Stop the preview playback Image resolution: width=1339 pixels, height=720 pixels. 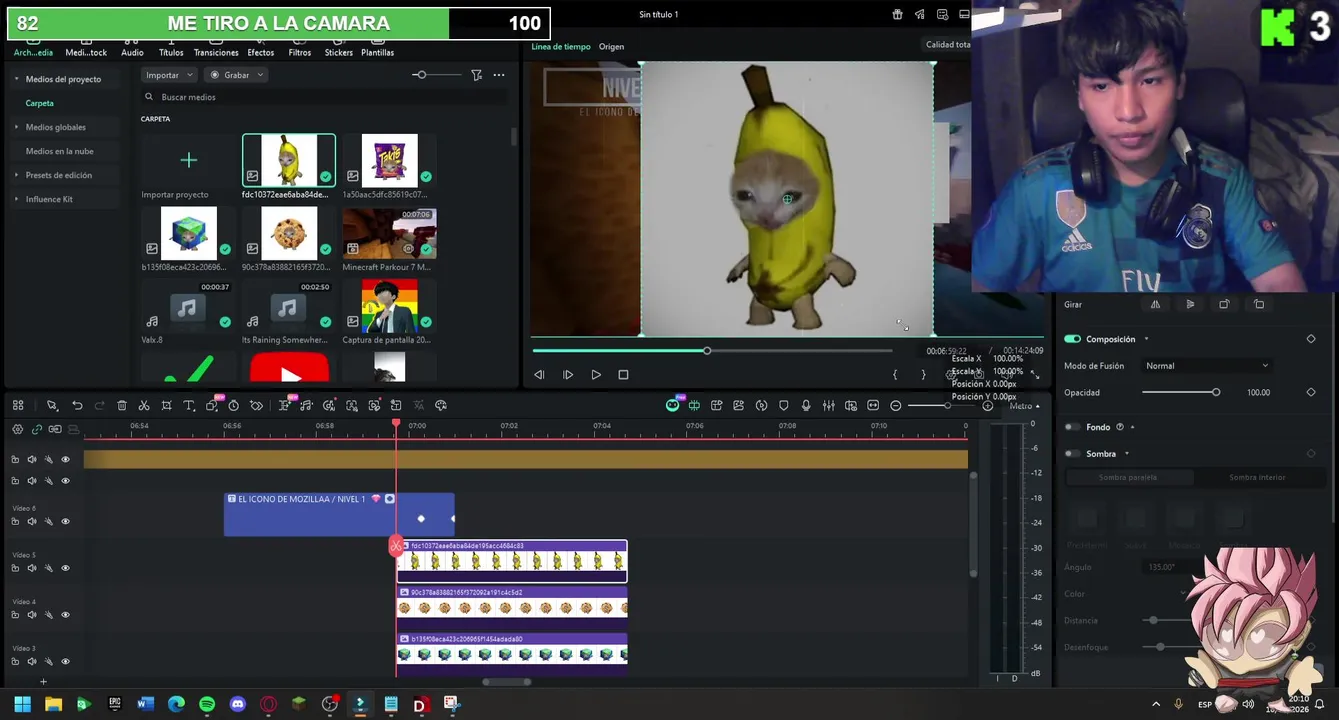click(623, 375)
